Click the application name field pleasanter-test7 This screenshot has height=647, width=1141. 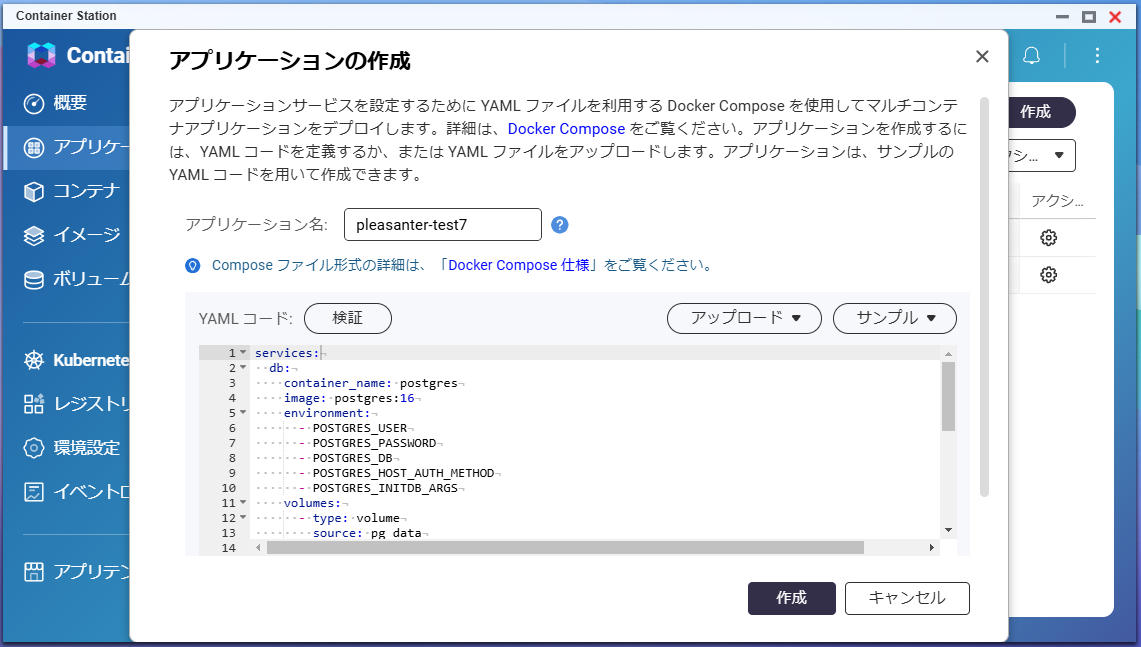click(x=442, y=225)
